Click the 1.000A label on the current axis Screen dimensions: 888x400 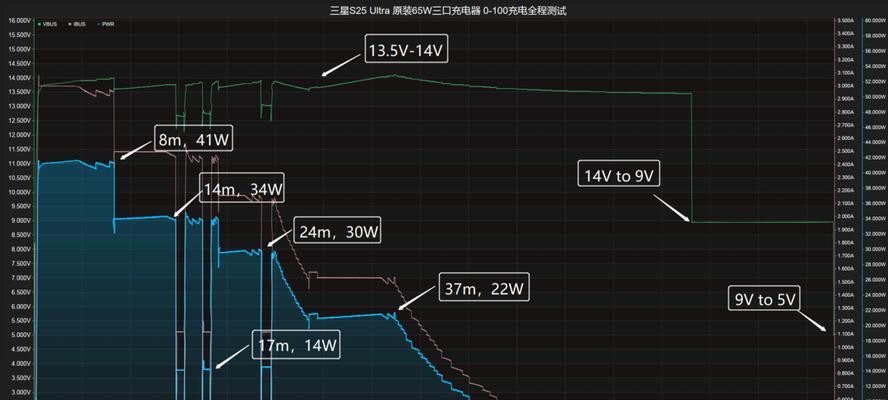tap(848, 347)
